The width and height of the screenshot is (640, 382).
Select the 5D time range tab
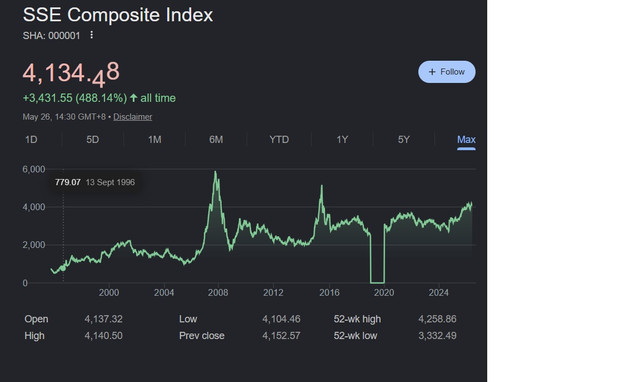pyautogui.click(x=93, y=140)
